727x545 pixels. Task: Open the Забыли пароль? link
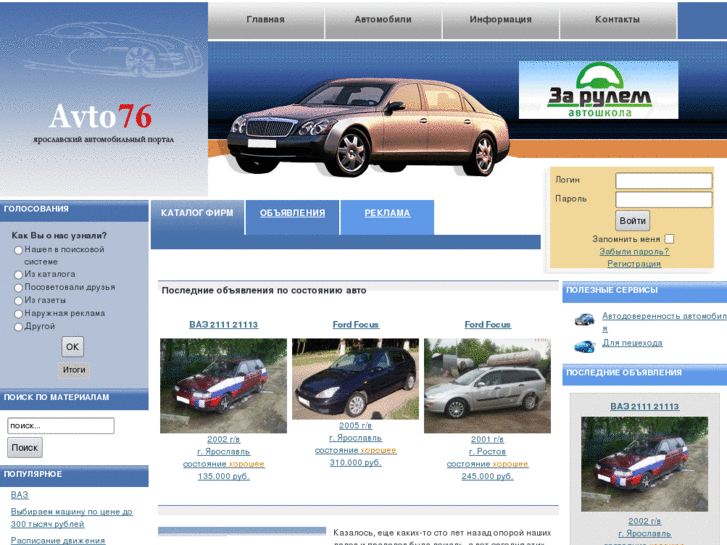point(634,252)
